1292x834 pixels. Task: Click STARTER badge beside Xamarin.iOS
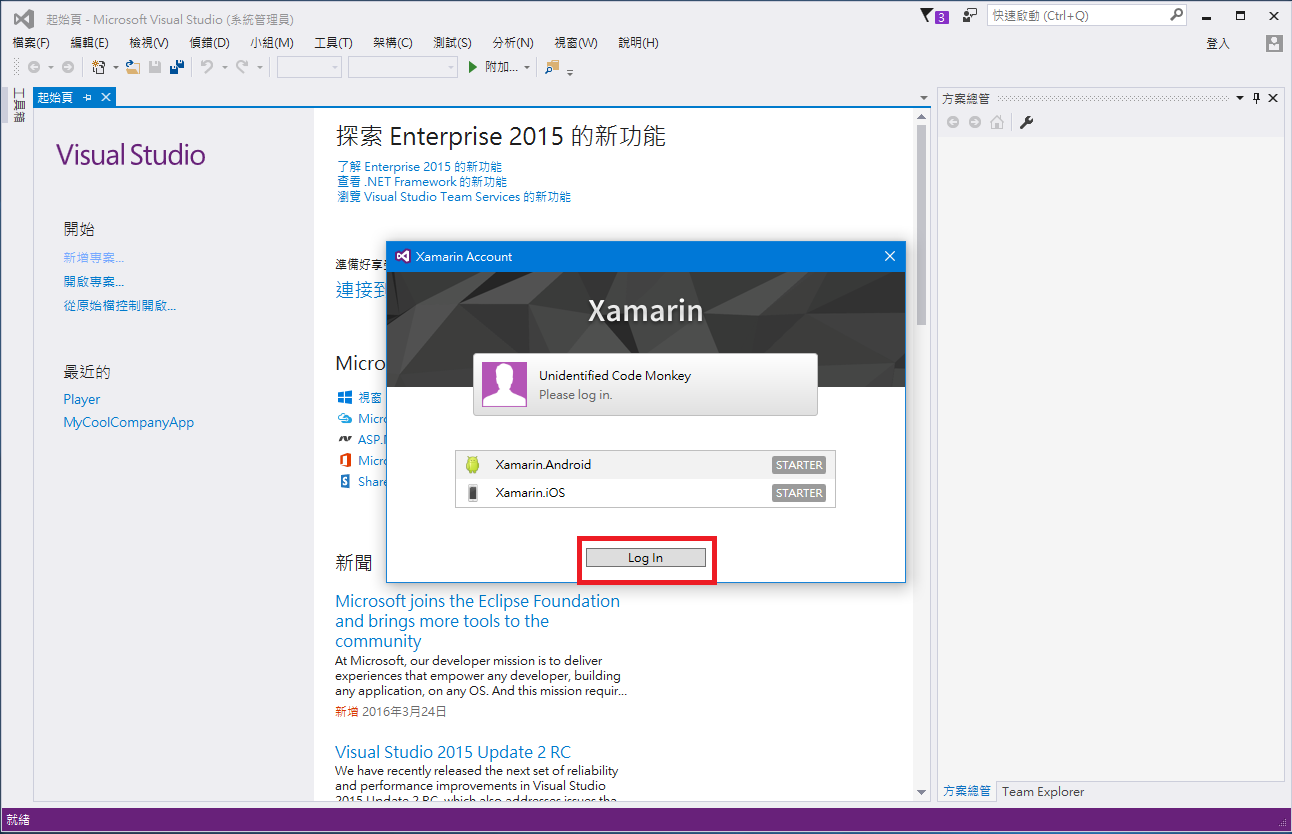pyautogui.click(x=799, y=492)
